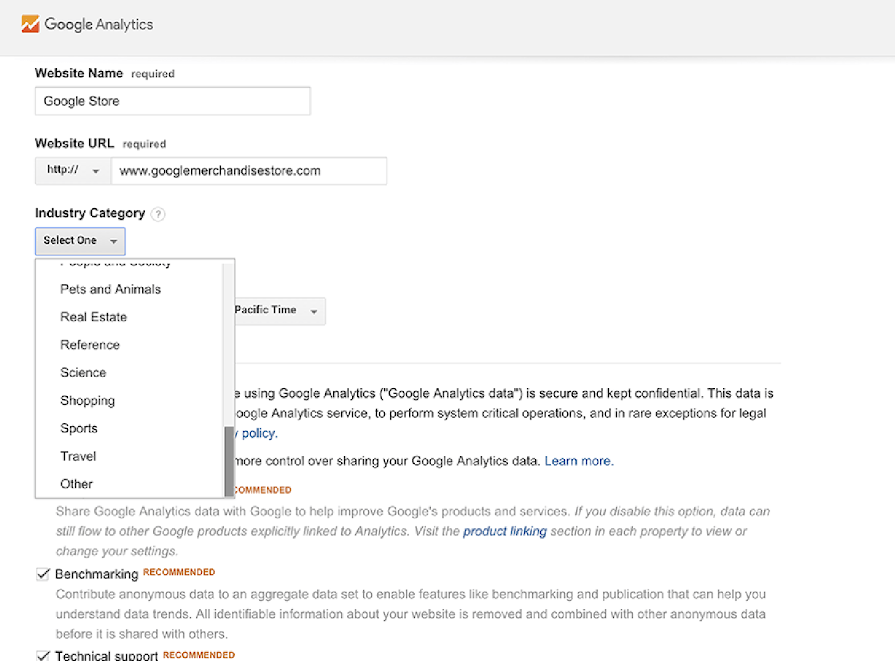Click the Technical support RECOMMENDED tag
895x661 pixels.
199,655
